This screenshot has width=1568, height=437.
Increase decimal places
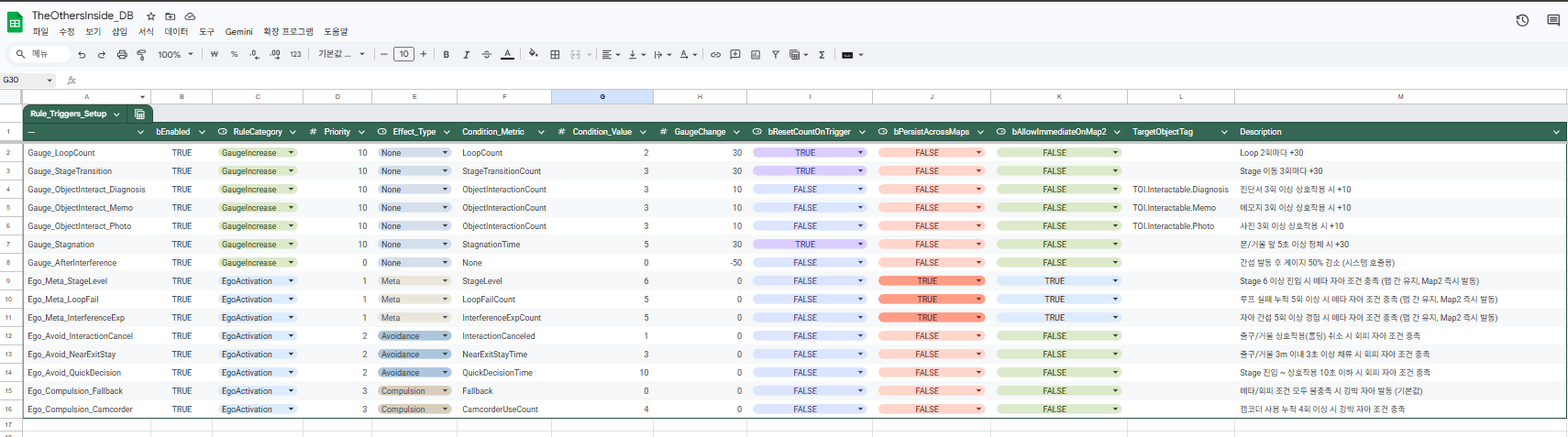(x=275, y=55)
